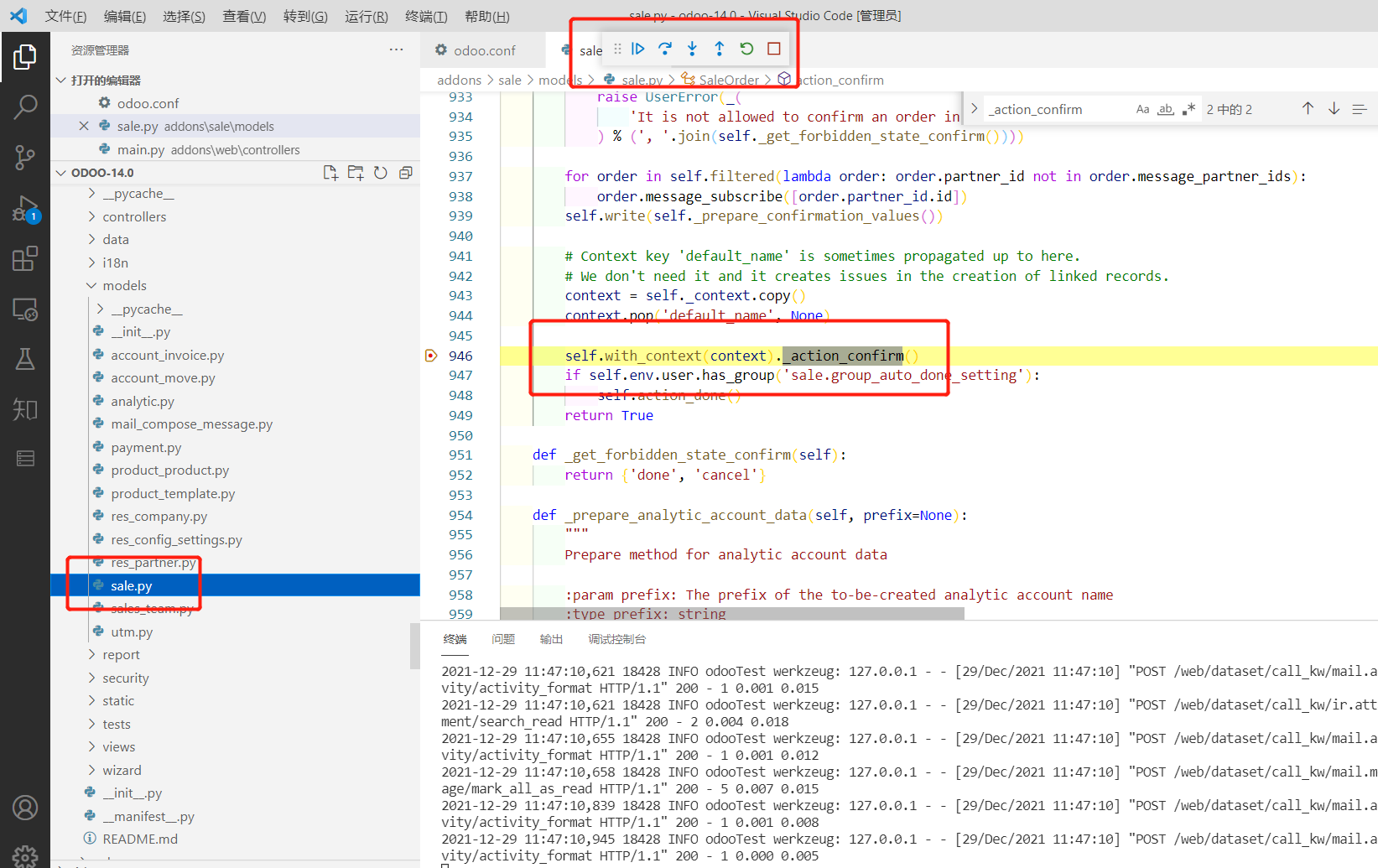Jump to the next search match
Screen dimensions: 1378x868
coord(1334,108)
